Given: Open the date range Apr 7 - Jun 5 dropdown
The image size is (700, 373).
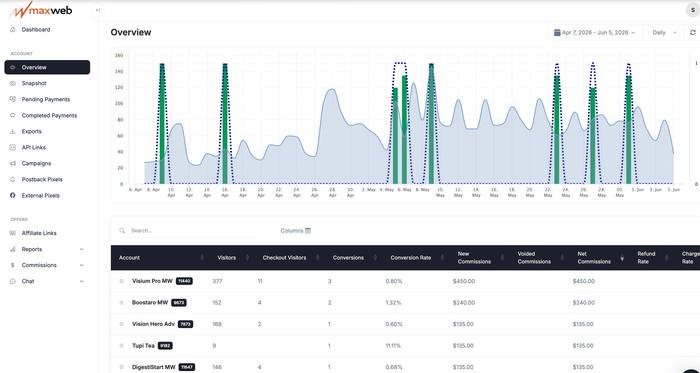Looking at the screenshot, I should (x=595, y=33).
